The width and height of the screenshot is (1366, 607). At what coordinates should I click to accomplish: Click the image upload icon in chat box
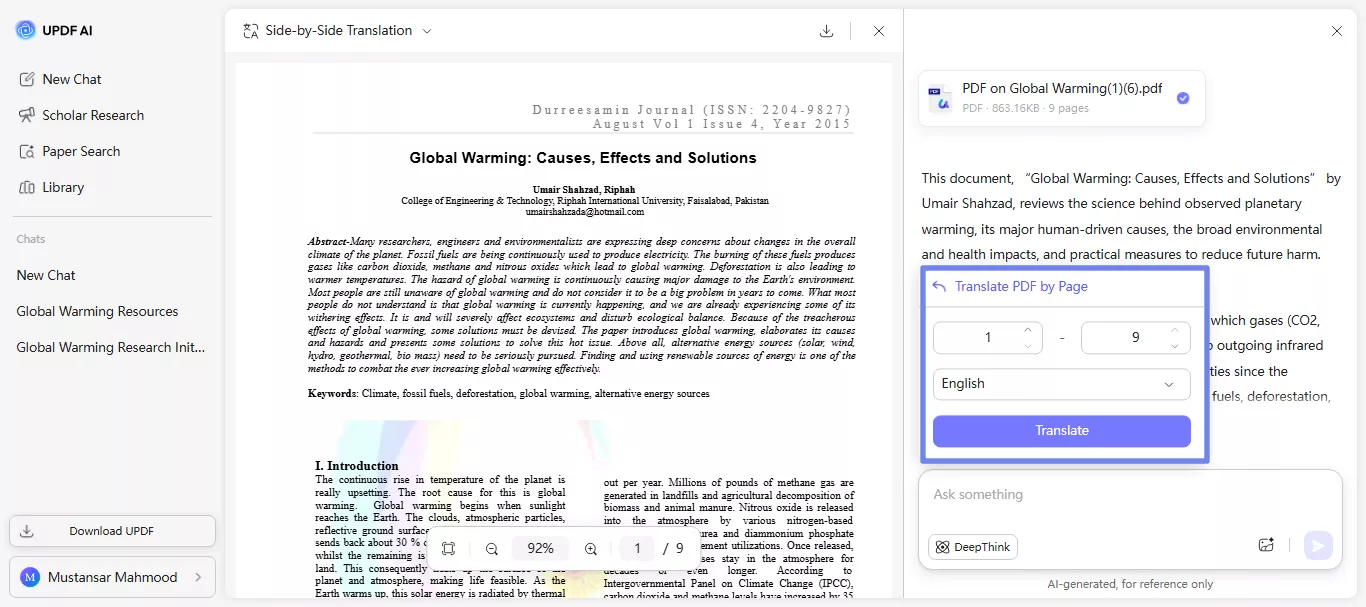click(x=1266, y=544)
